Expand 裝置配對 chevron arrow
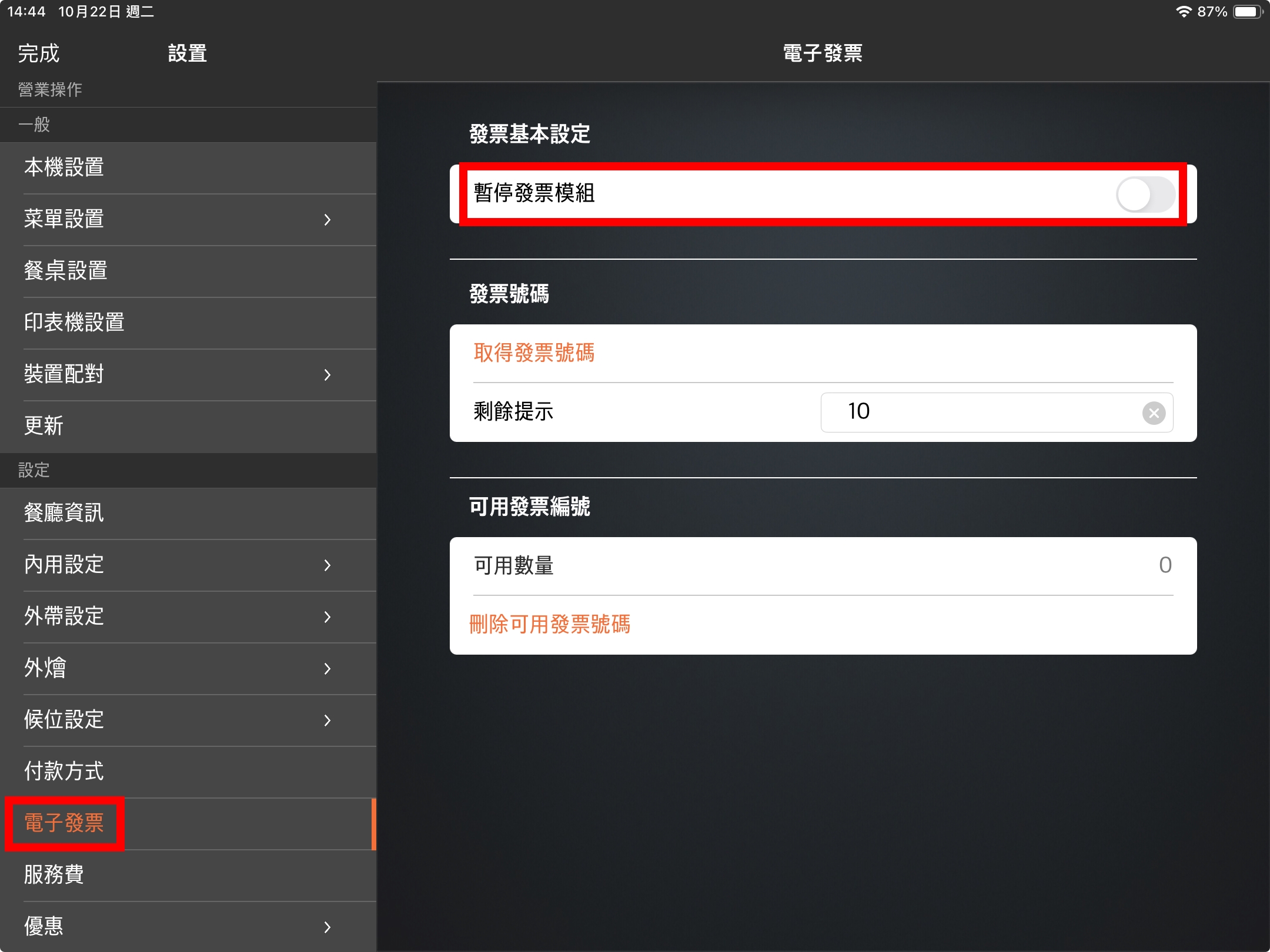This screenshot has width=1270, height=952. coord(327,375)
